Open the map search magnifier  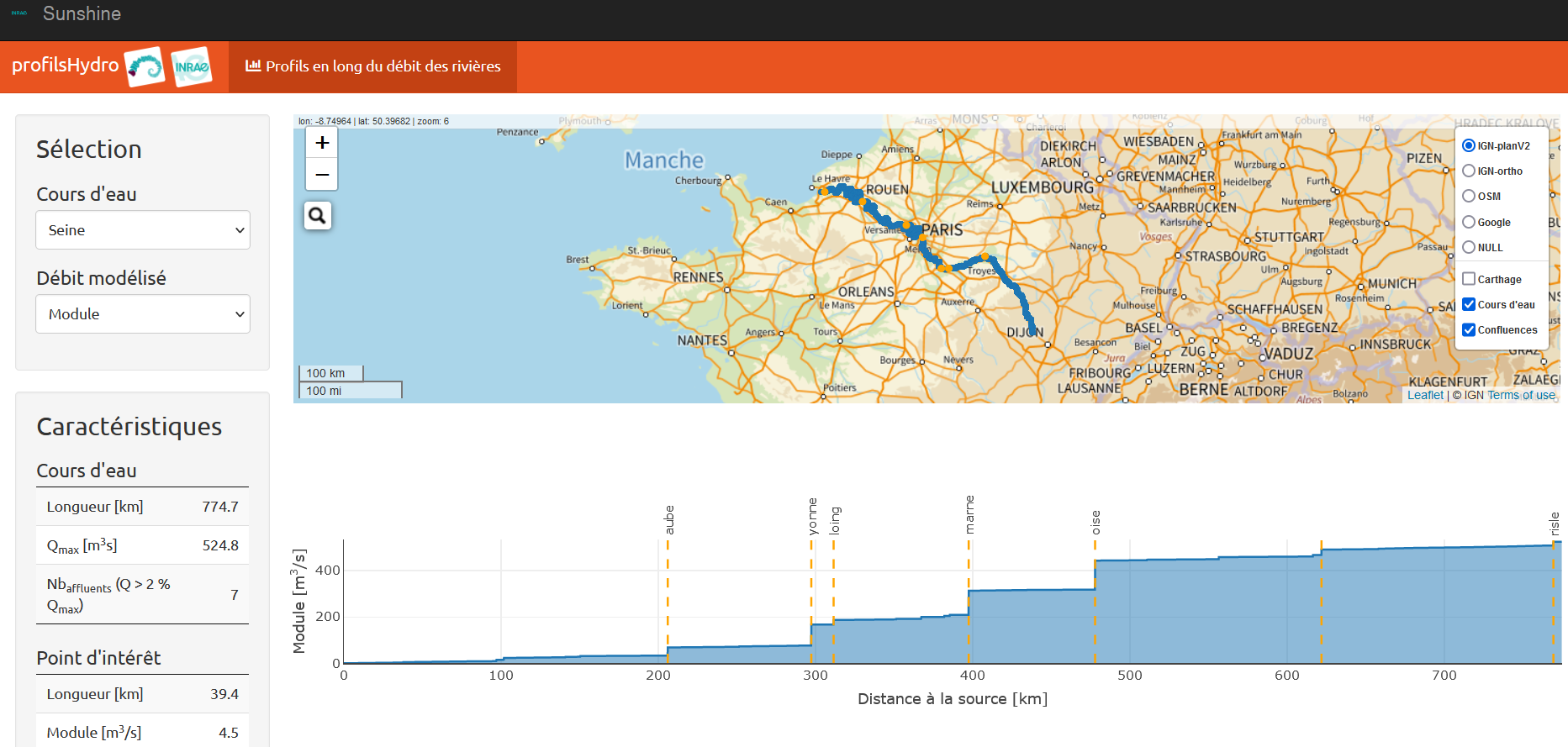tap(317, 216)
